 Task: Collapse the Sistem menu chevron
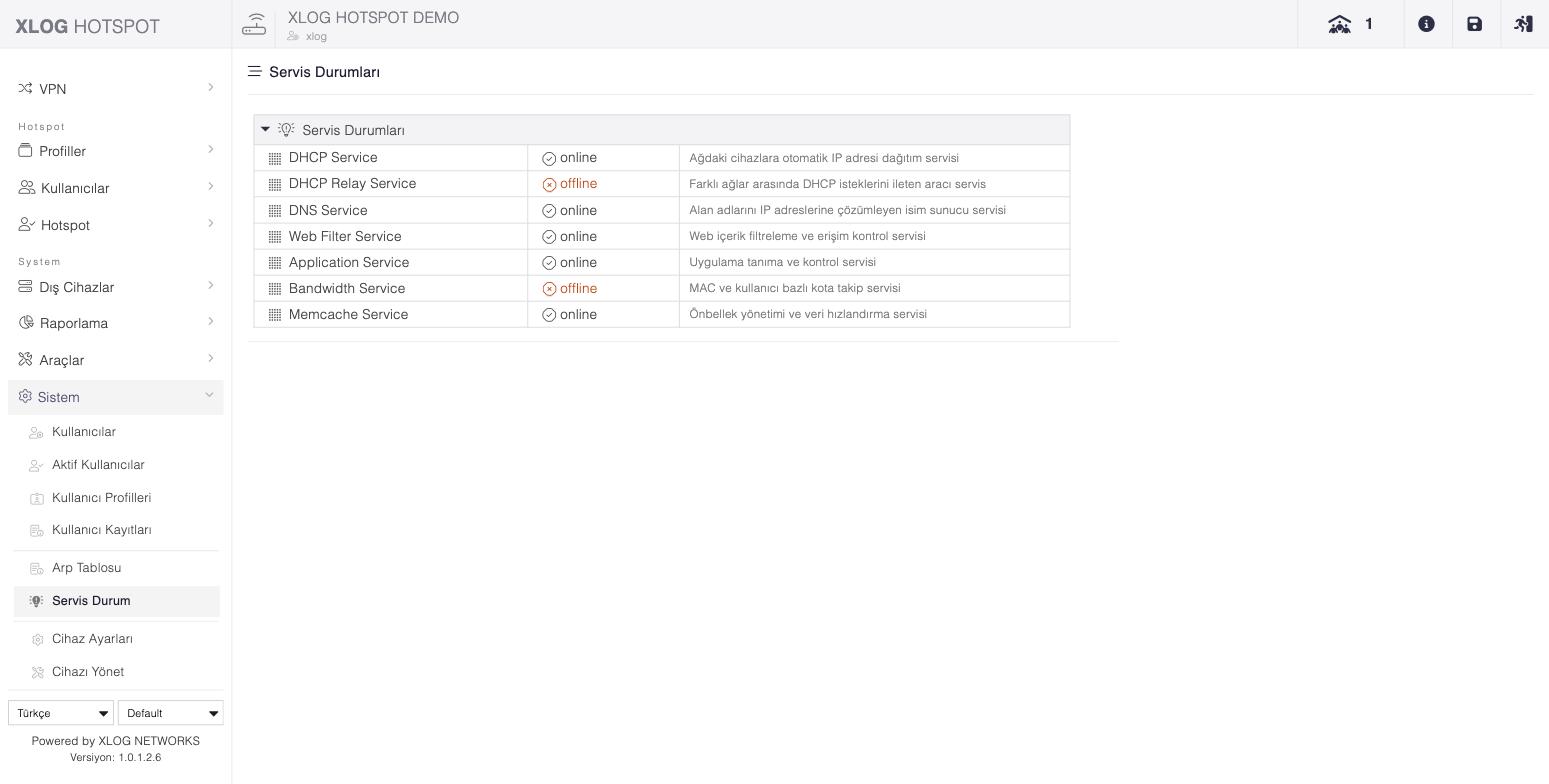point(209,396)
